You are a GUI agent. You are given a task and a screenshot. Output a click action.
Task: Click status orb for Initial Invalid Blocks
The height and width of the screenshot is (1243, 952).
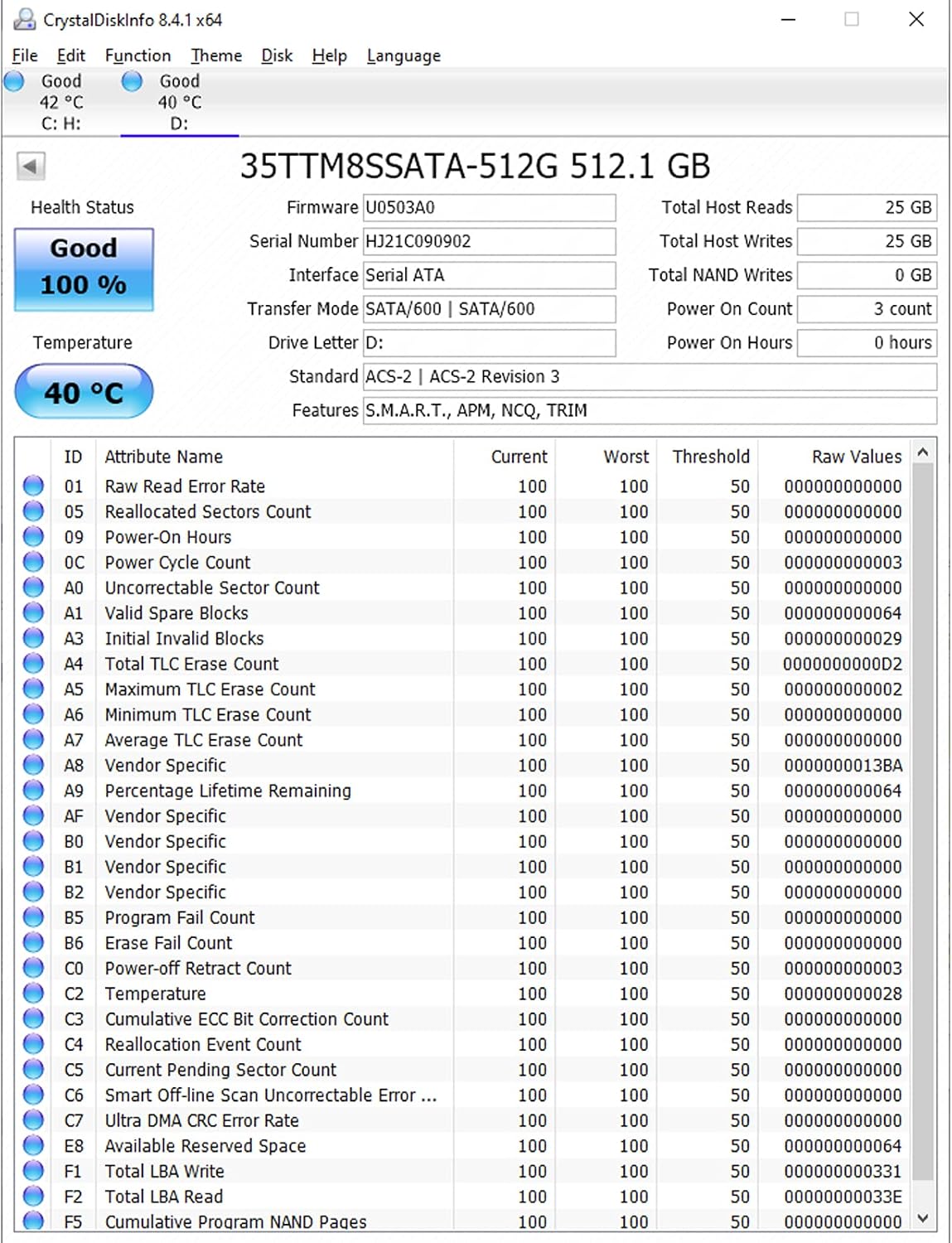click(33, 638)
